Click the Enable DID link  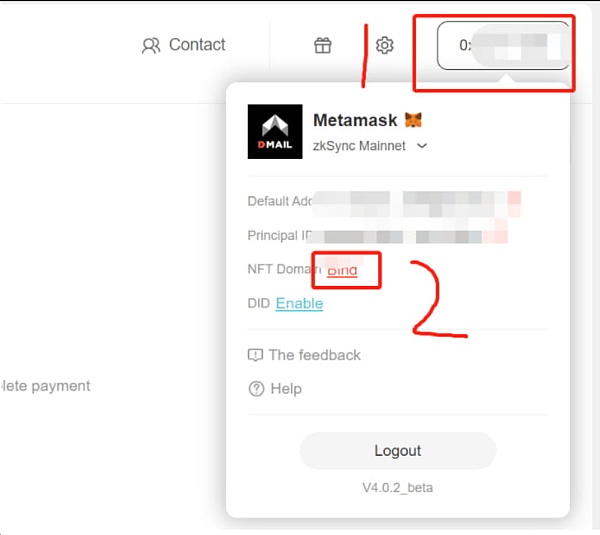click(x=299, y=303)
